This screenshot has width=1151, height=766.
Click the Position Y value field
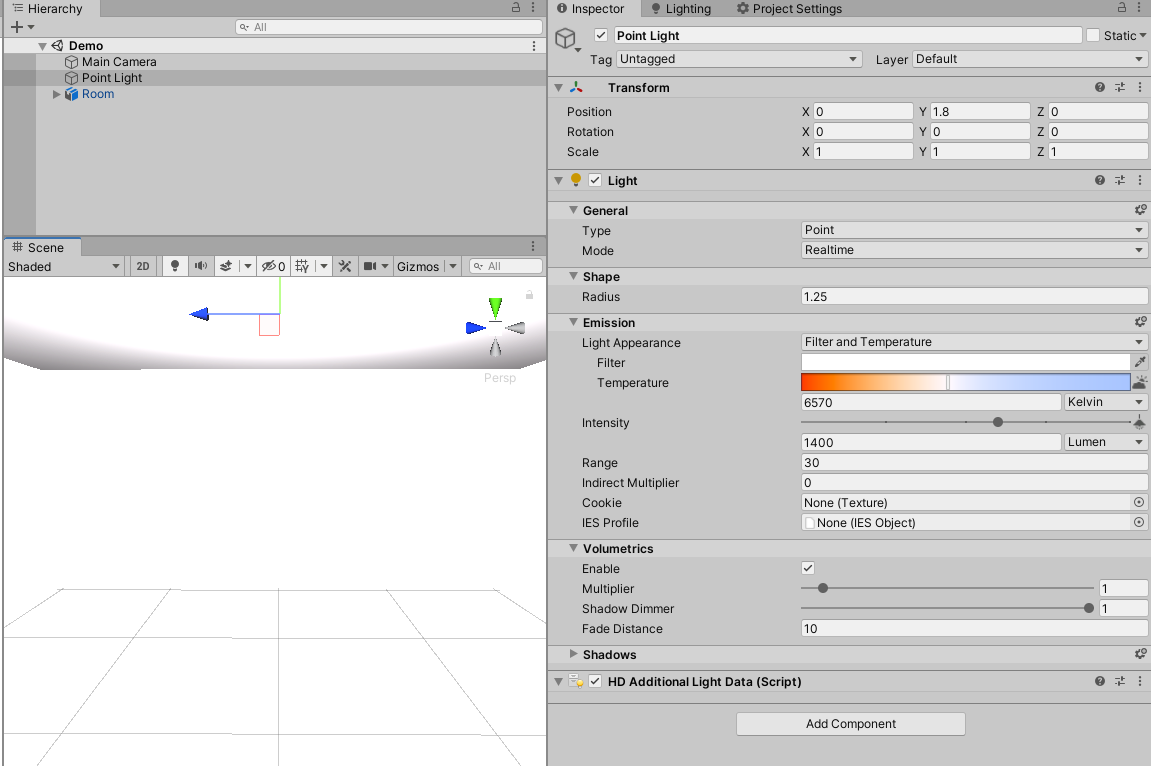980,112
